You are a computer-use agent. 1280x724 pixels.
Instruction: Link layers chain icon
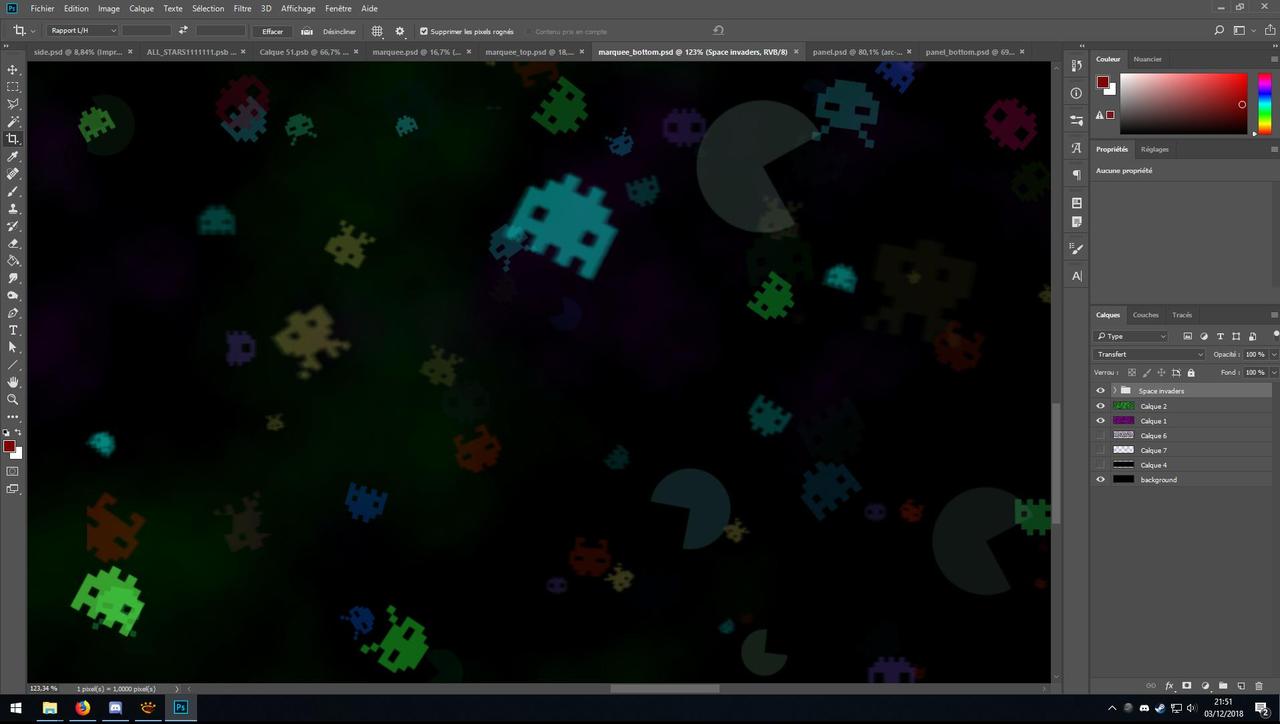[x=1151, y=686]
